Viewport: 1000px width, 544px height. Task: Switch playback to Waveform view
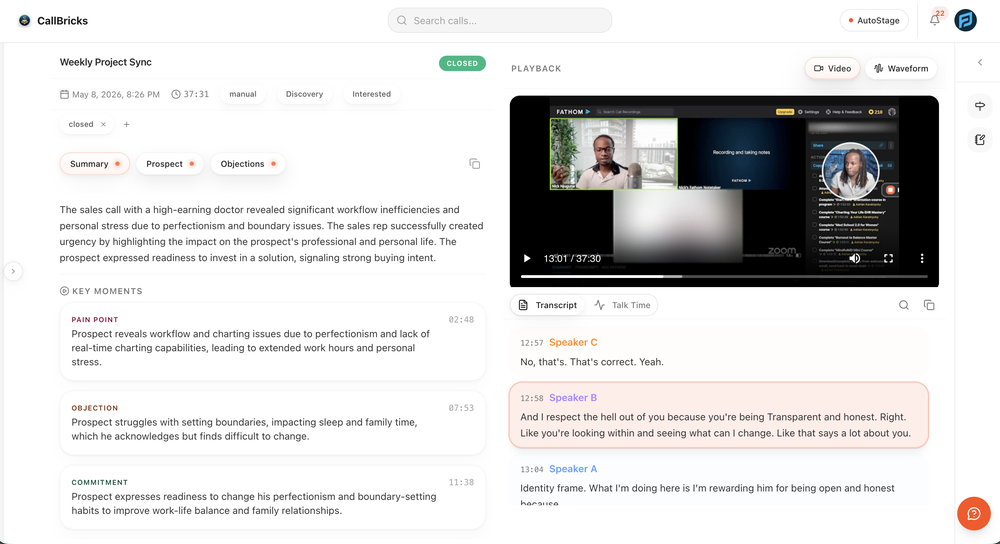(901, 68)
